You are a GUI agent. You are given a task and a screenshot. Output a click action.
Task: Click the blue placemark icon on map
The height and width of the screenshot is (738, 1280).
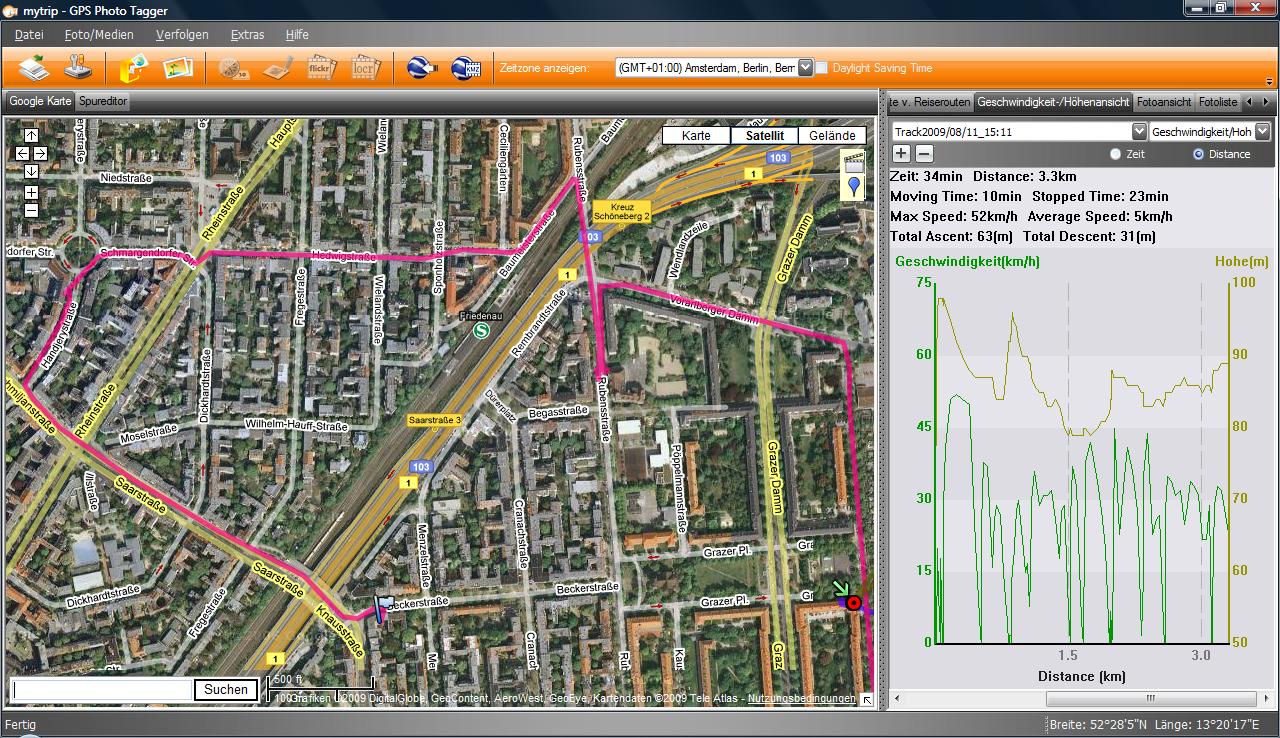pos(854,185)
